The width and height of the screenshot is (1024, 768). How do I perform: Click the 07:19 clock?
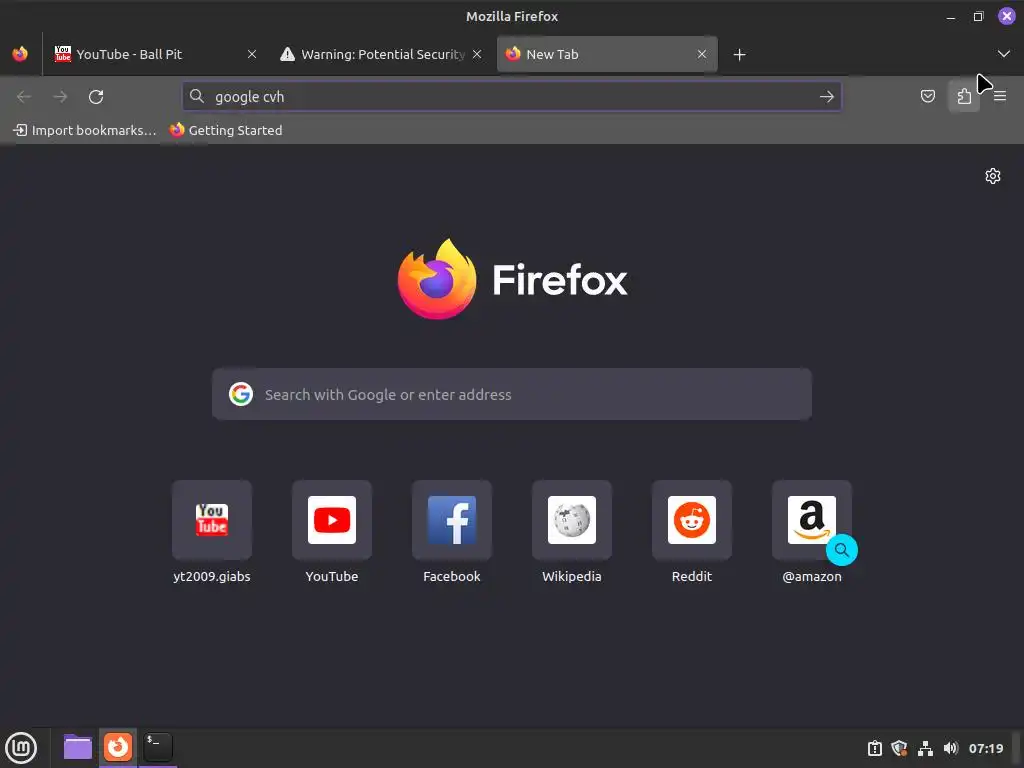[x=986, y=748]
